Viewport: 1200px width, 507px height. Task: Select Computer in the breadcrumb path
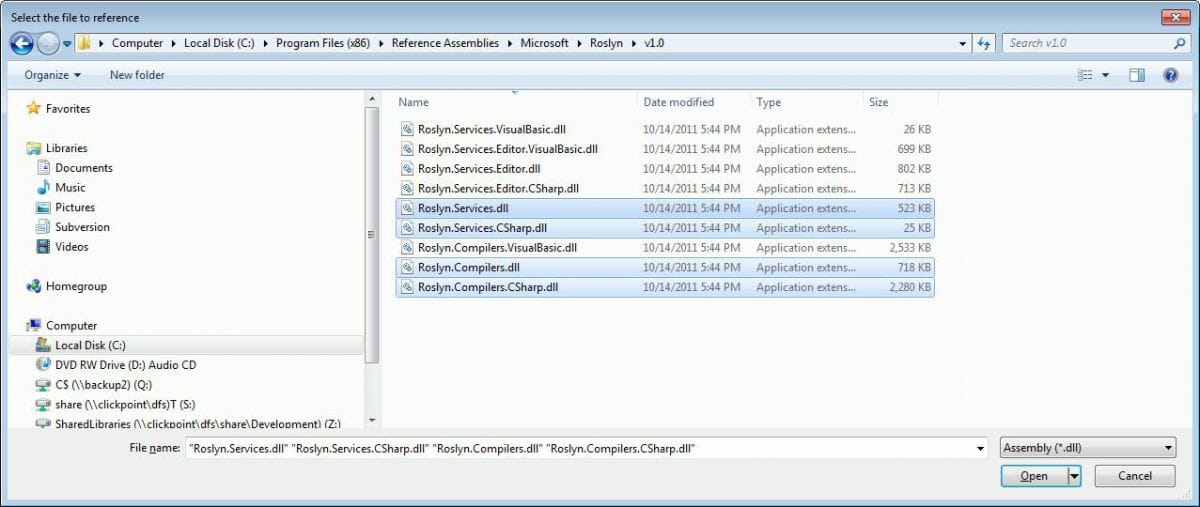coord(137,43)
